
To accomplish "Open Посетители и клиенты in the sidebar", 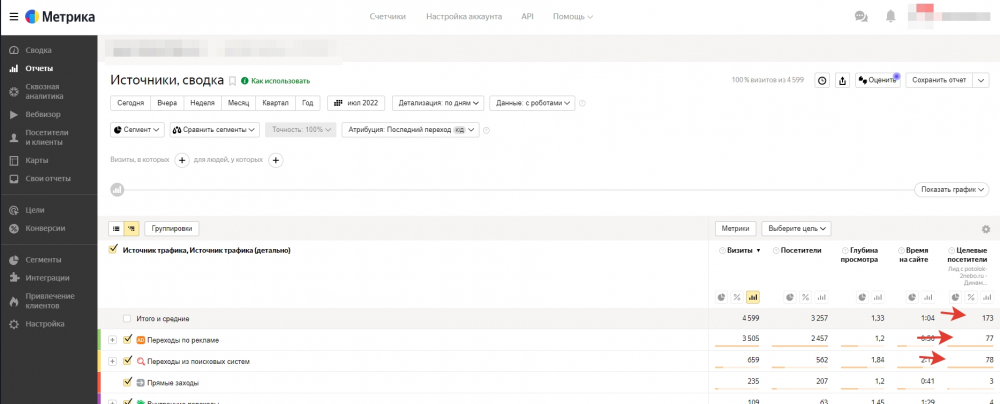I will coord(47,137).
